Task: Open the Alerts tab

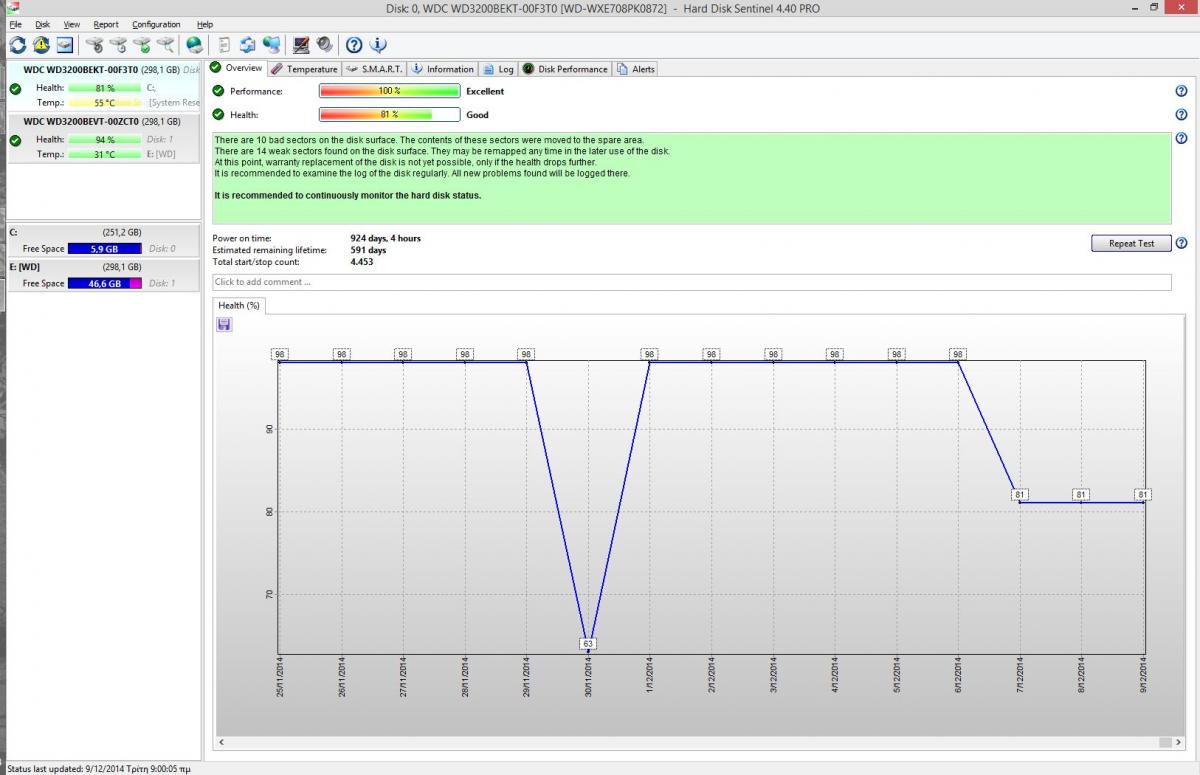Action: click(636, 69)
